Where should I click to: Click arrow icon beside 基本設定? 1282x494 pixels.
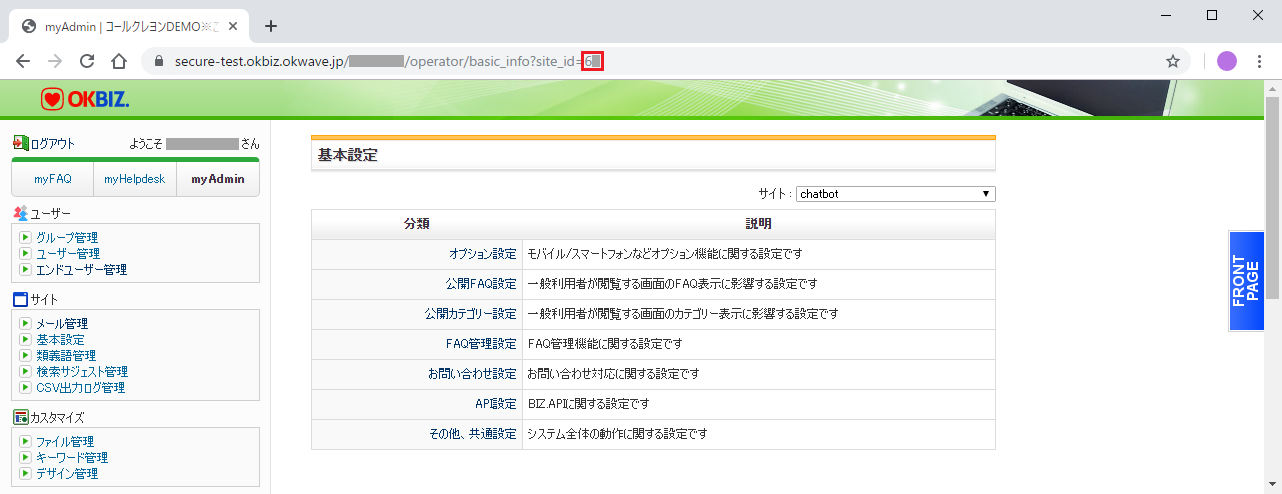click(x=26, y=340)
